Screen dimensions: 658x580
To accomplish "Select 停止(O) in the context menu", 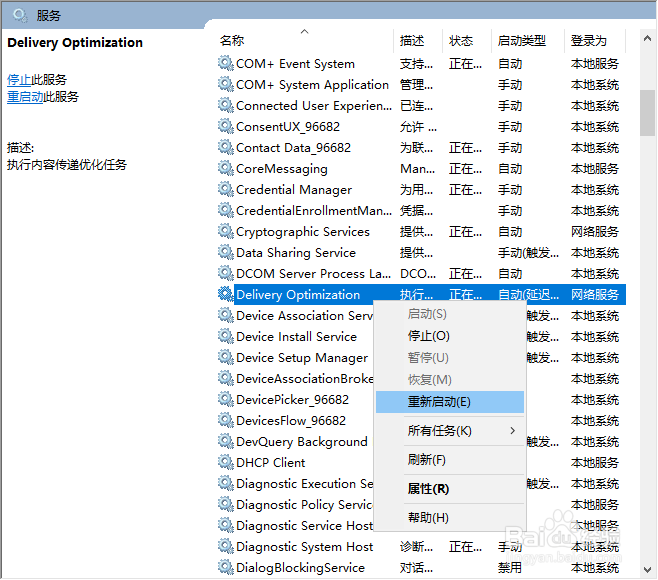I will 429,336.
